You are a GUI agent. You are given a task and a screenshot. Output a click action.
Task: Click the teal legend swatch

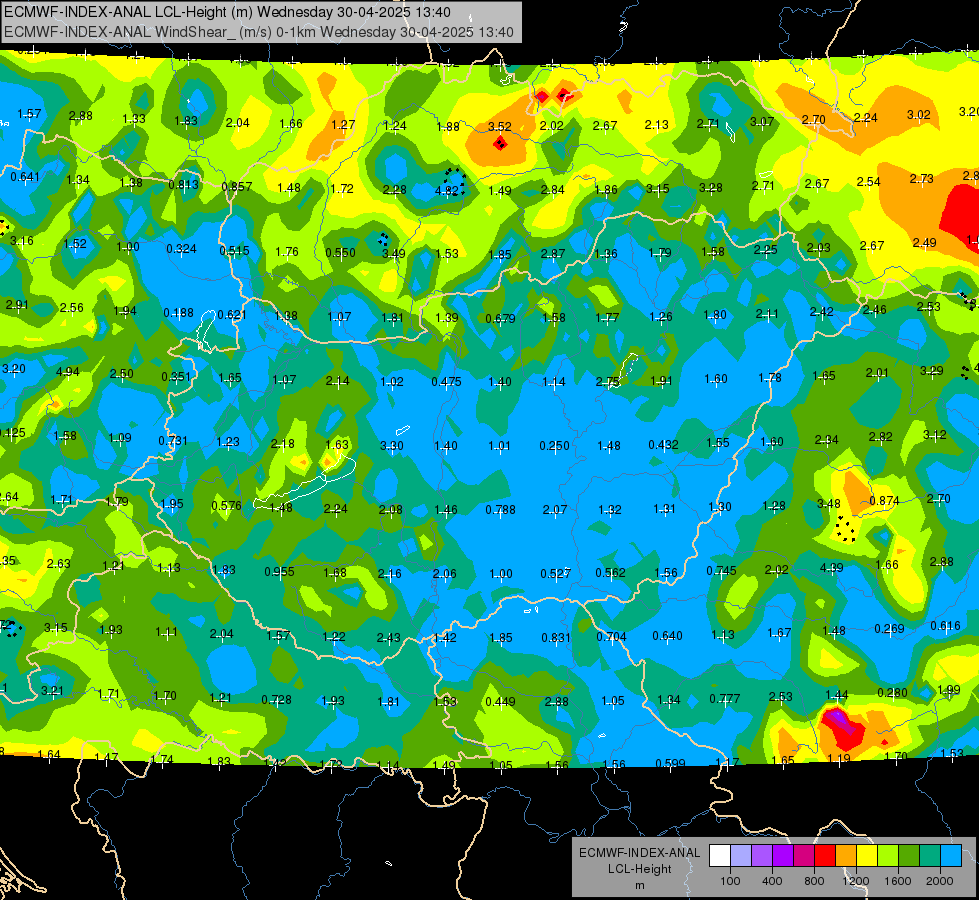pos(930,856)
